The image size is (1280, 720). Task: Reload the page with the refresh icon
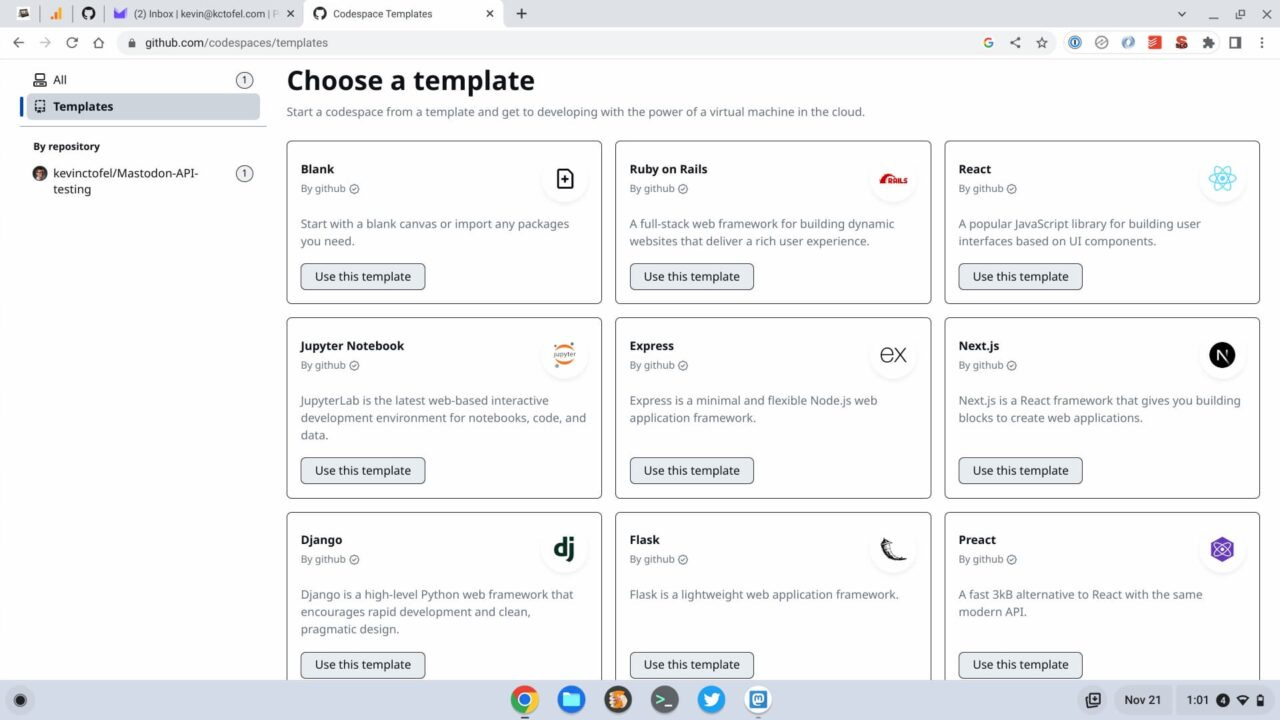click(x=72, y=43)
